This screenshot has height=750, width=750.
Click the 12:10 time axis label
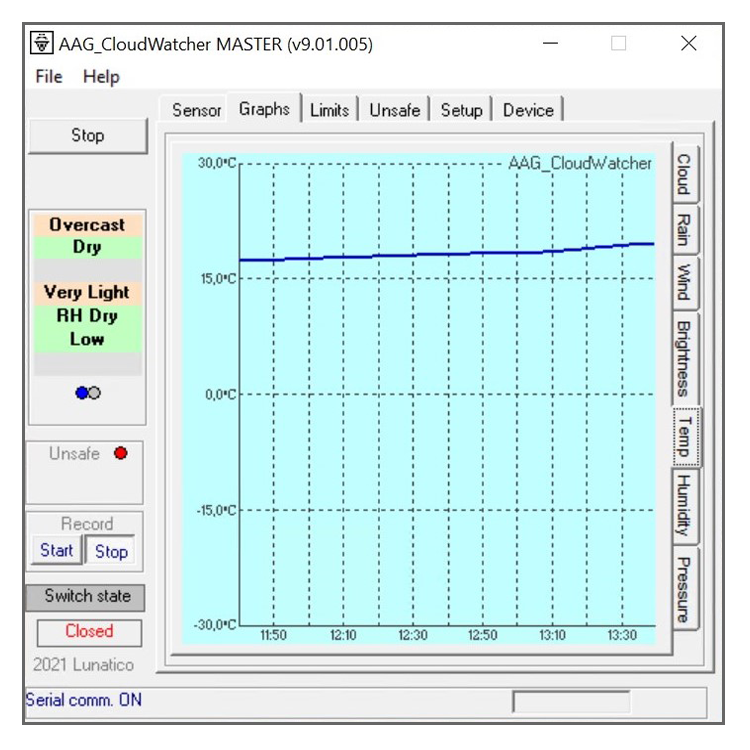tap(343, 635)
